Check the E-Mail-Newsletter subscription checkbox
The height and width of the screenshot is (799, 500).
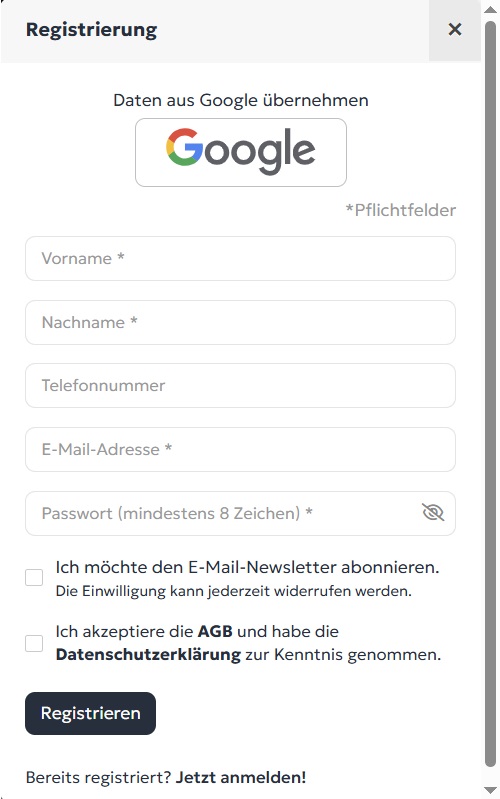pyautogui.click(x=34, y=578)
